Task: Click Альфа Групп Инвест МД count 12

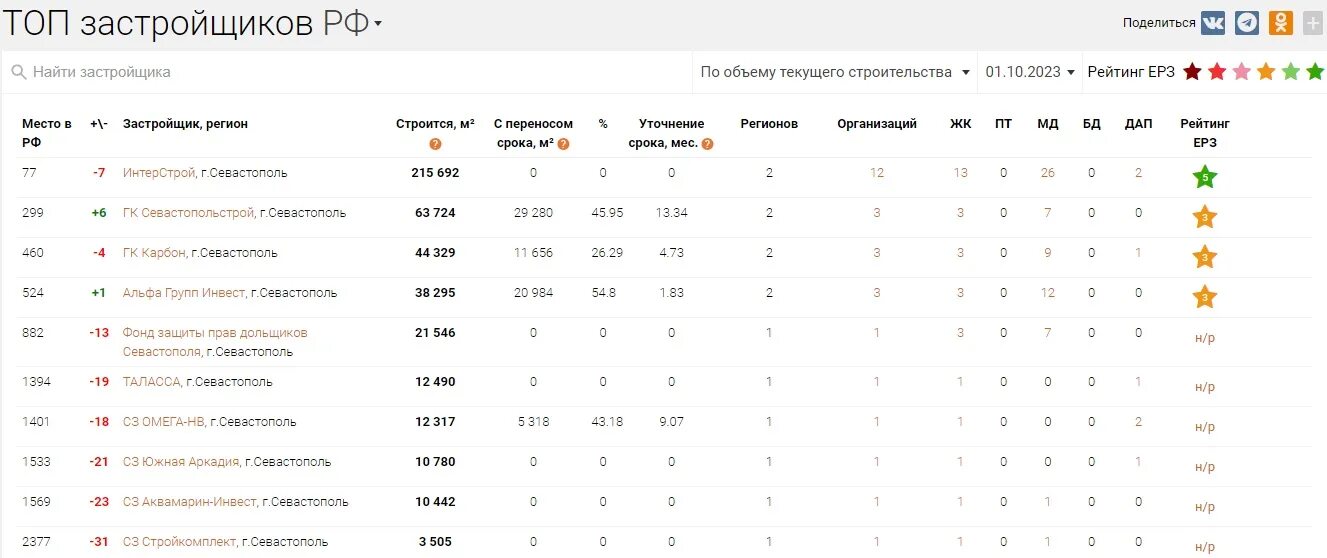Action: click(x=1048, y=293)
